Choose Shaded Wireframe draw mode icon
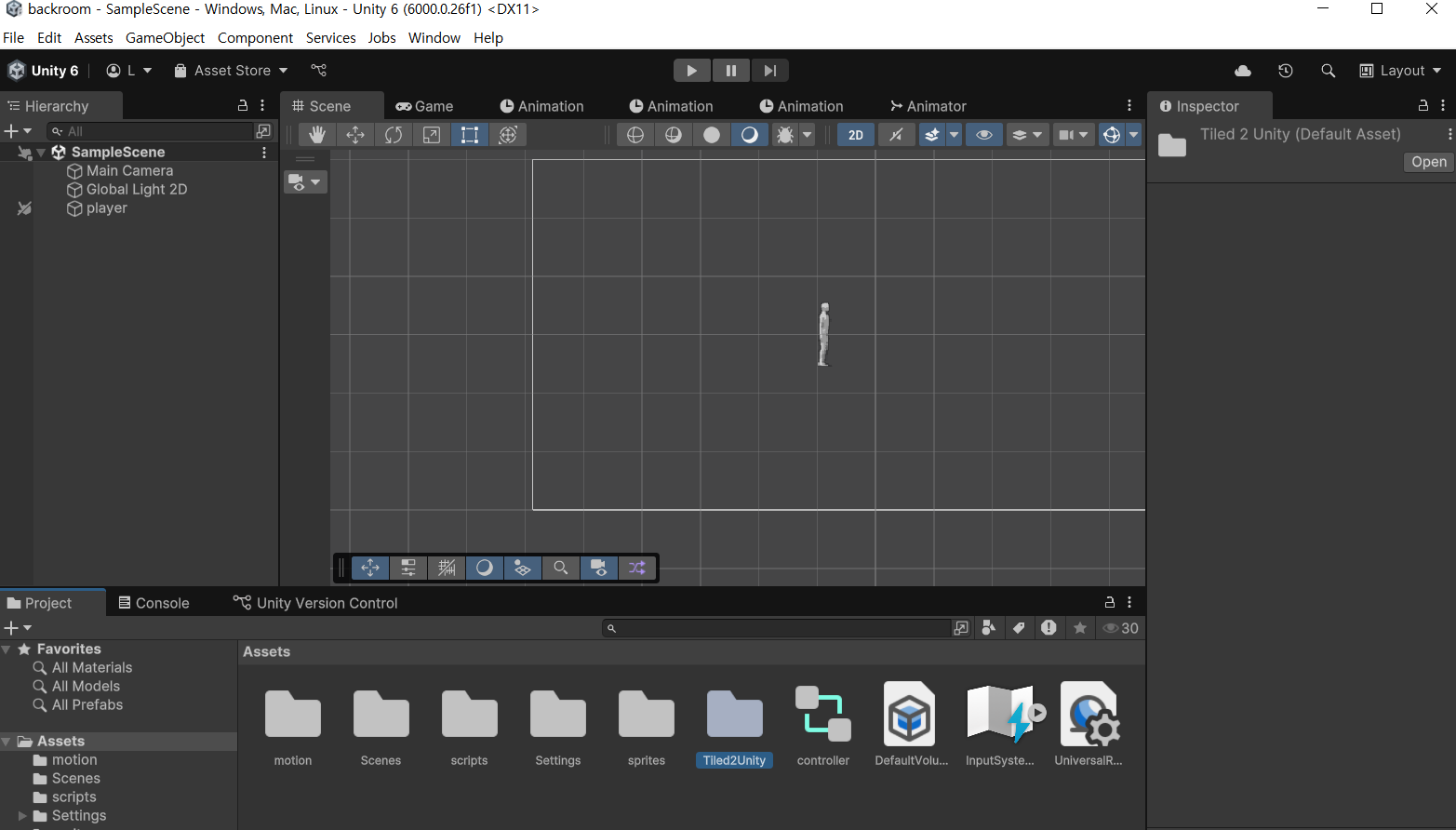This screenshot has height=830, width=1456. [x=674, y=135]
